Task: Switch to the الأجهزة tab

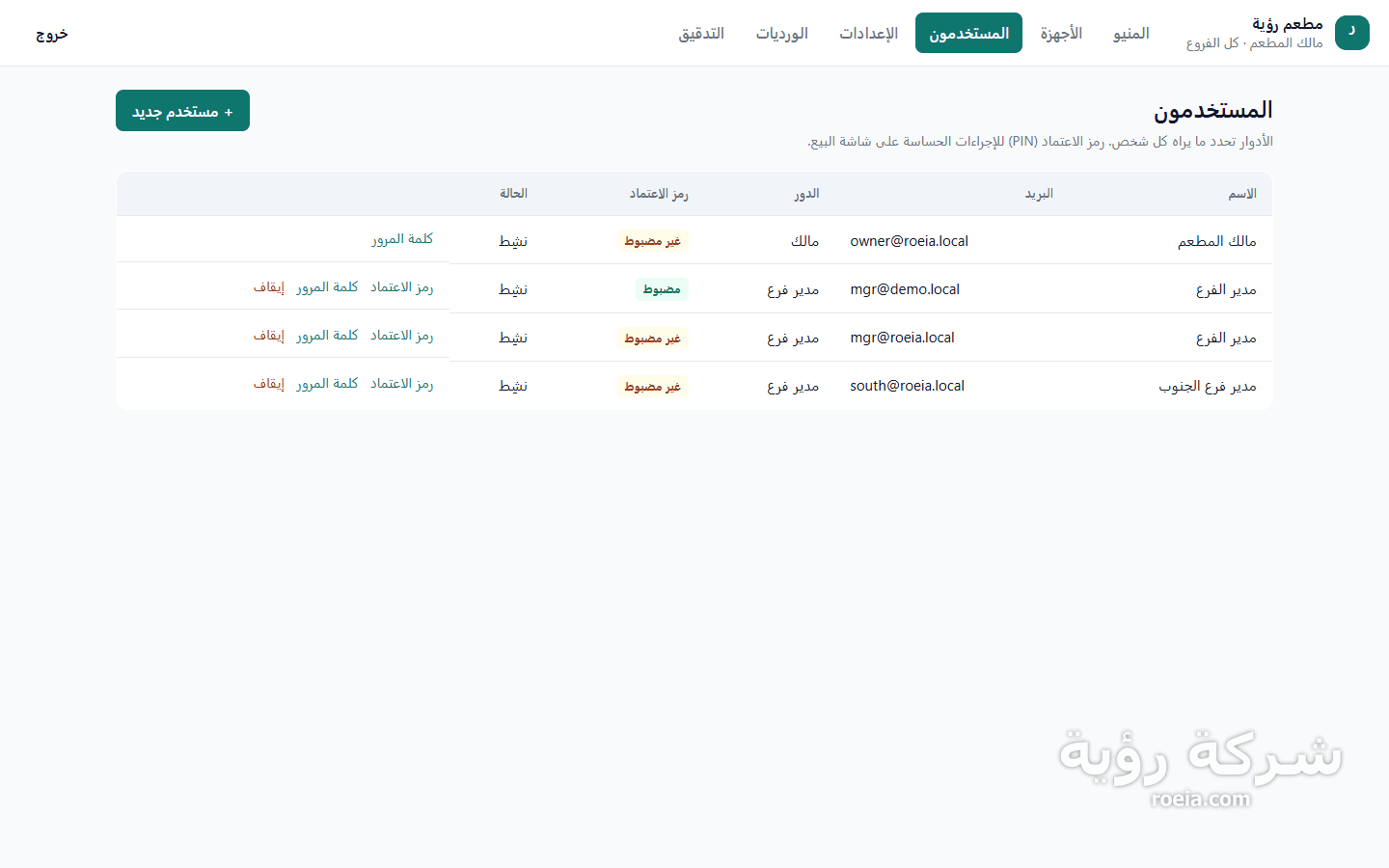Action: (x=1061, y=33)
